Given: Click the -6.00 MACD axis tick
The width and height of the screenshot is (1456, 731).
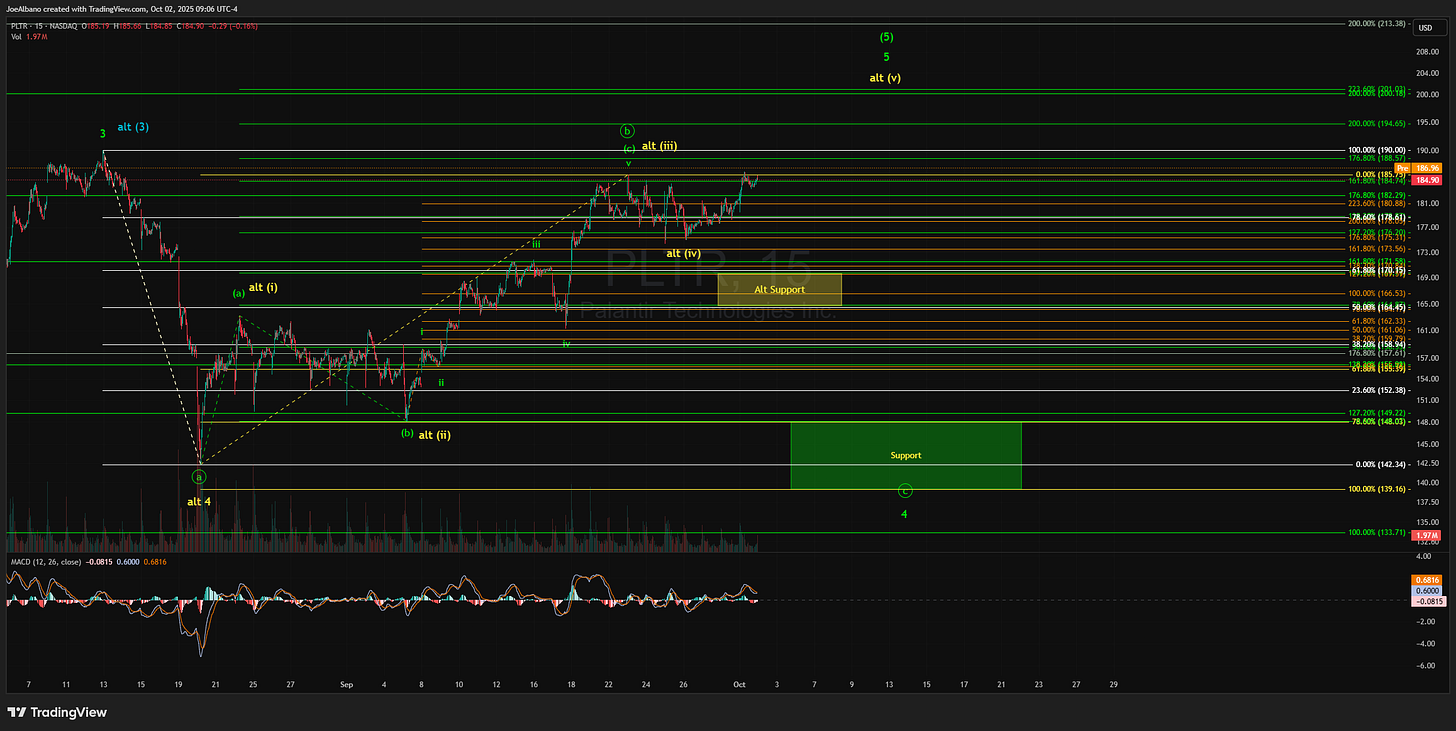Looking at the screenshot, I should pyautogui.click(x=1424, y=666).
